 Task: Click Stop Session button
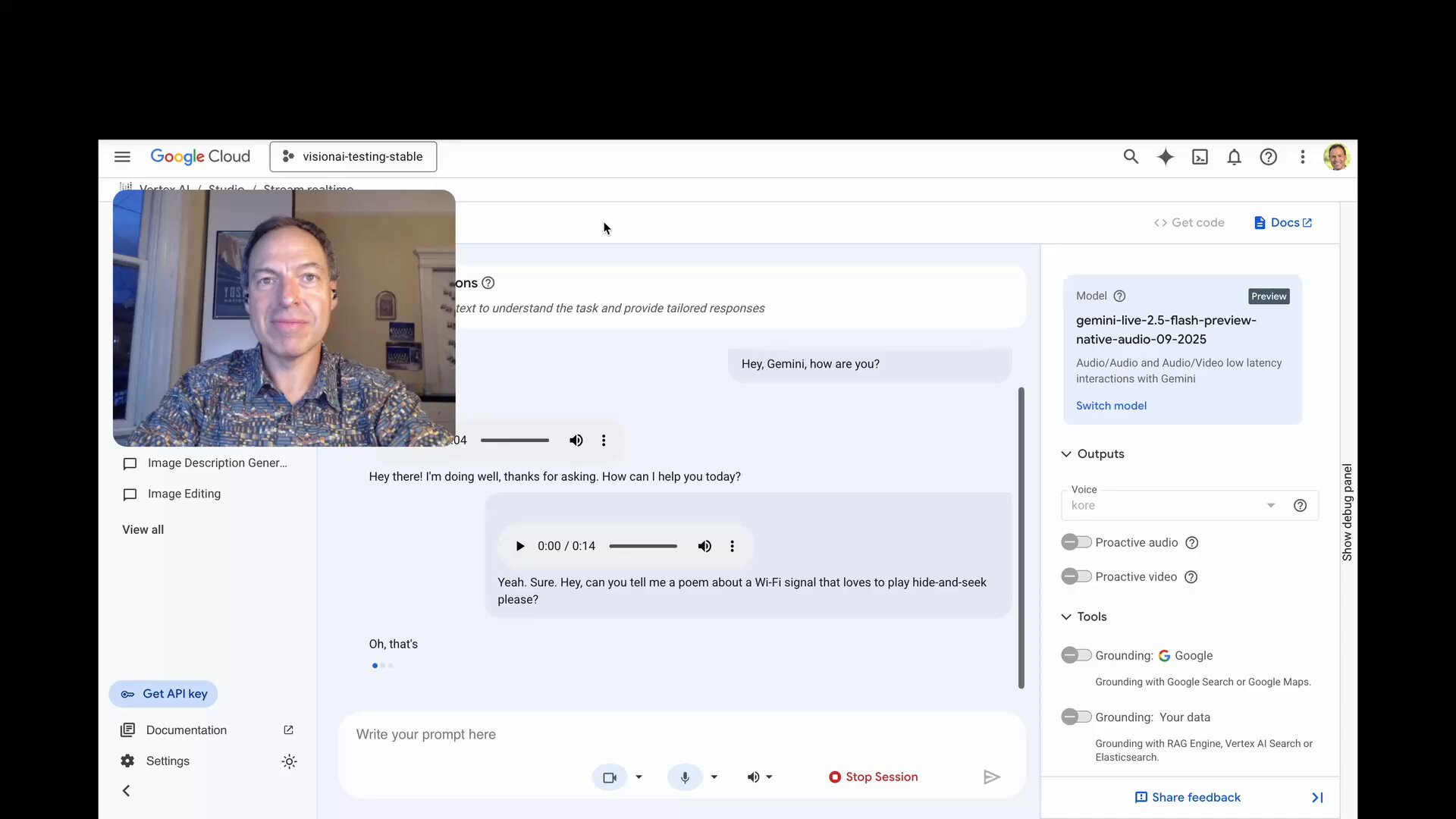coord(873,777)
